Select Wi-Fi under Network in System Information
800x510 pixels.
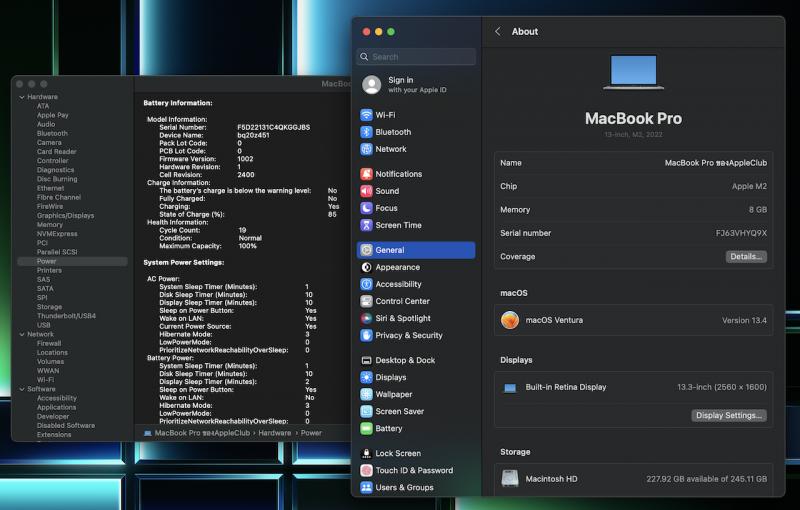click(x=45, y=380)
